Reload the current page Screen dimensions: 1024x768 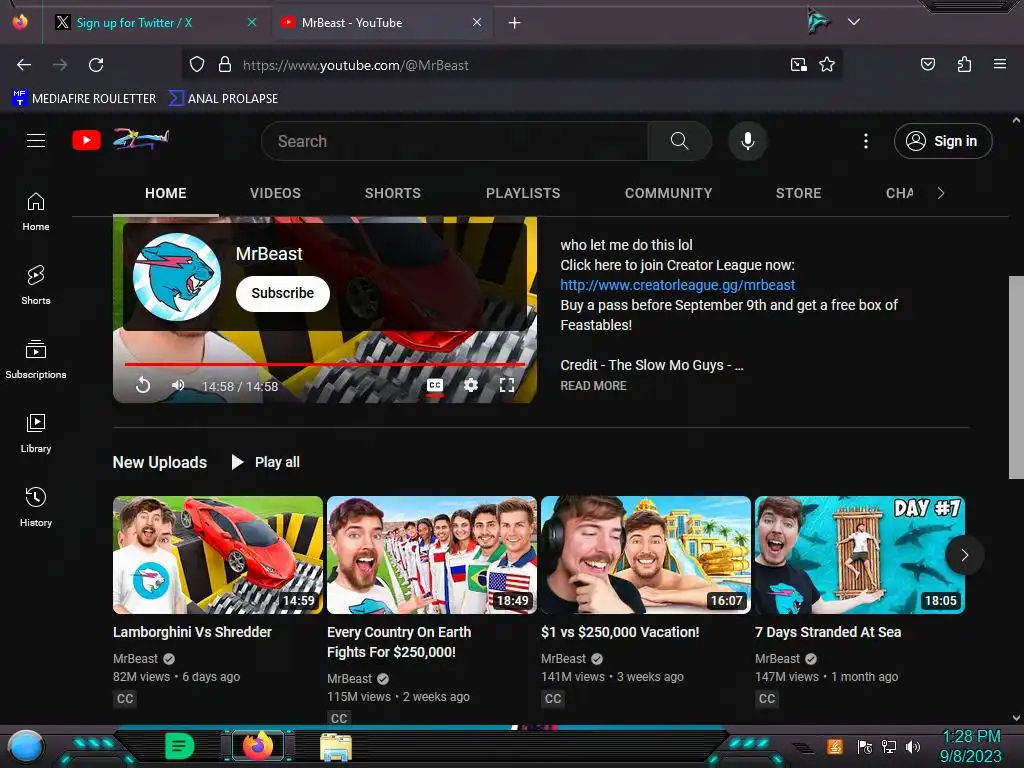click(x=96, y=65)
